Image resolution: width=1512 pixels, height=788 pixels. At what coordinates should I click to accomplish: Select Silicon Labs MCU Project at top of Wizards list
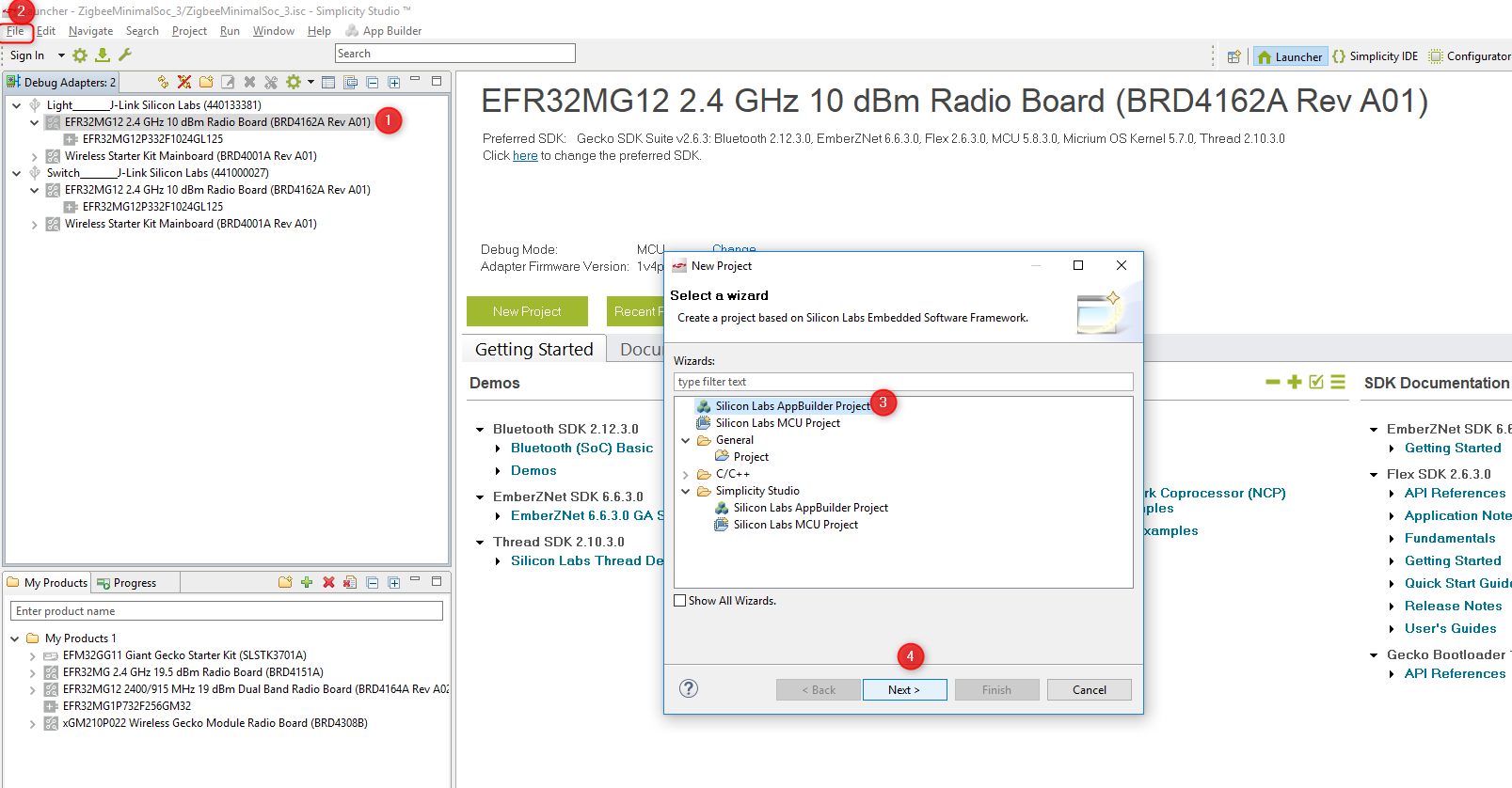point(777,423)
